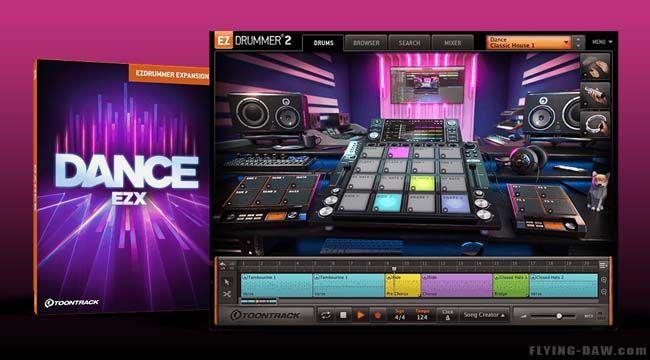This screenshot has height=360, width=650.
Task: Trigger the lit magenta pad on the drum machine
Action: [x=398, y=152]
